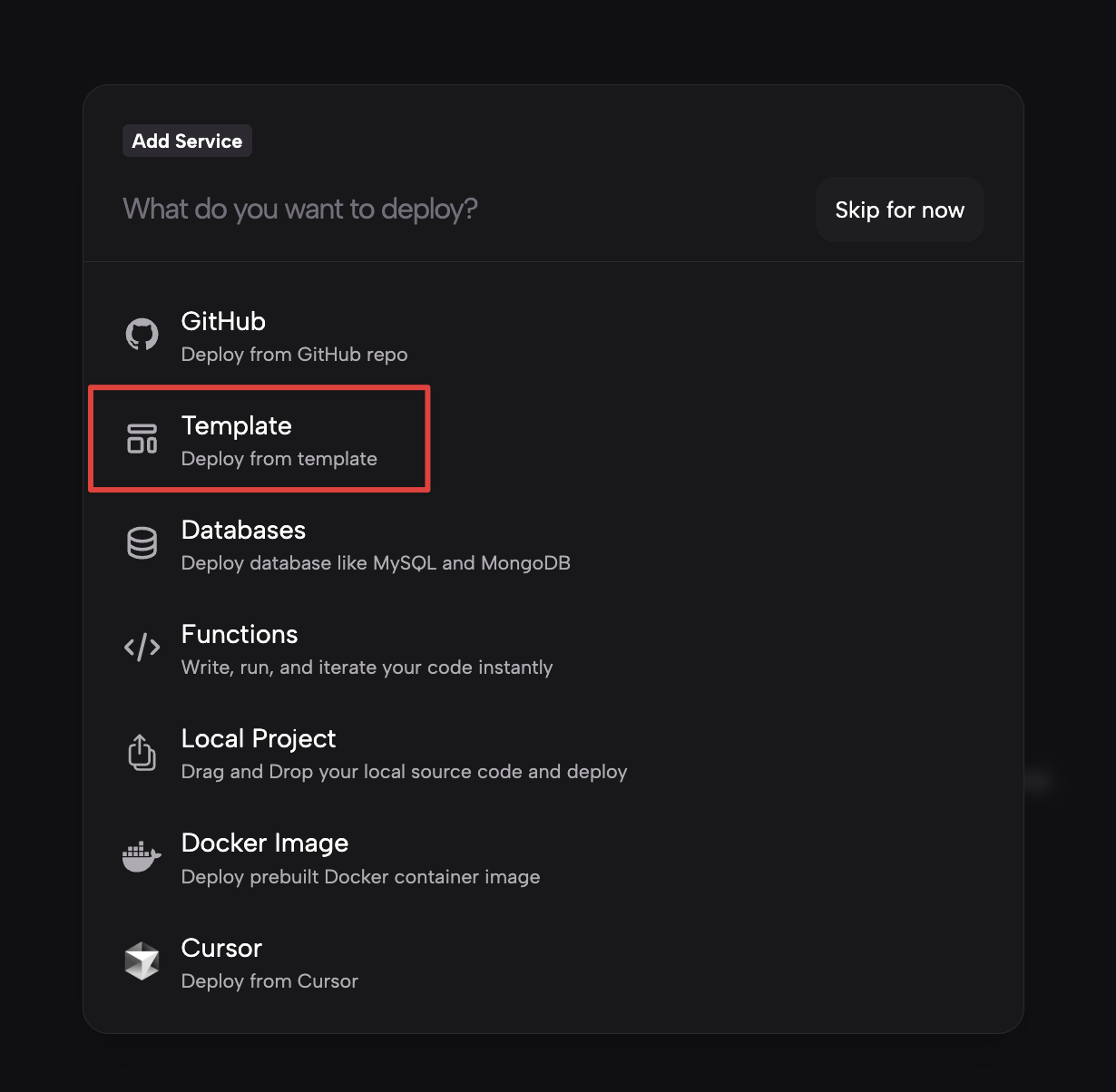This screenshot has width=1116, height=1092.
Task: Open the Databases option title
Action: click(243, 530)
